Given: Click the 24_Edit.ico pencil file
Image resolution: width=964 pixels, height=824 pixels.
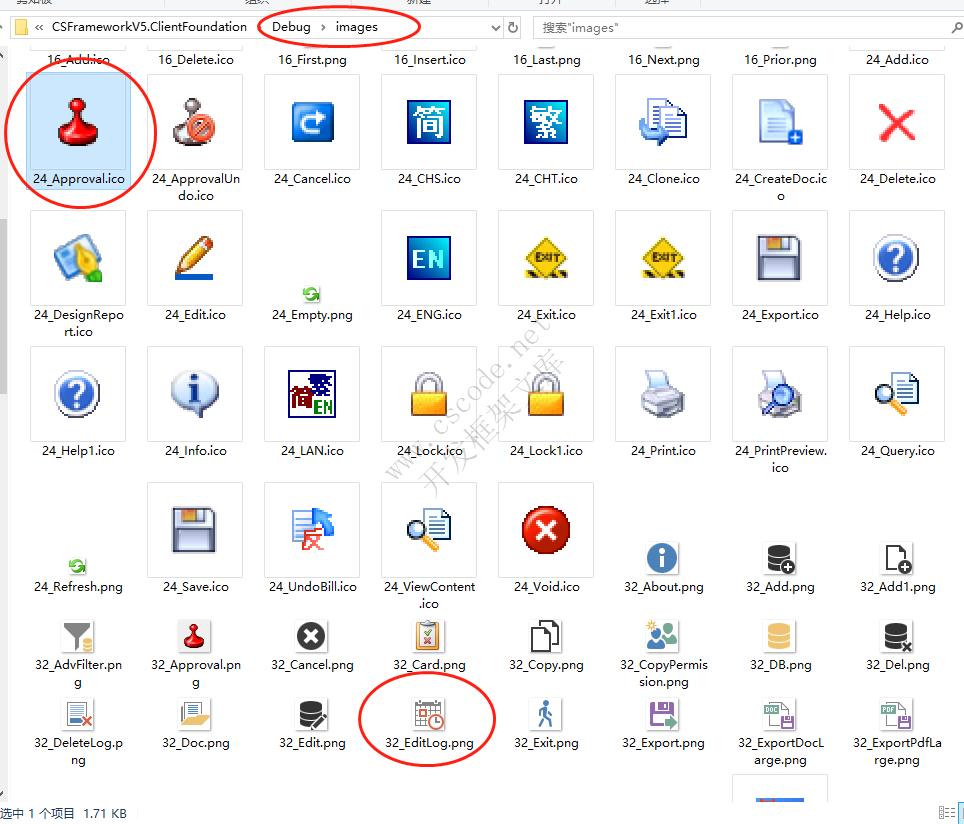Looking at the screenshot, I should pos(195,260).
